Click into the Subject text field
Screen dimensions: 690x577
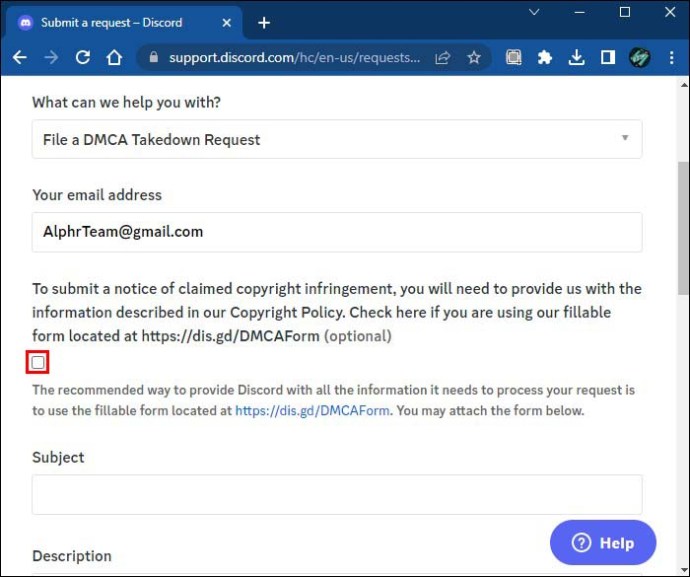(x=336, y=495)
